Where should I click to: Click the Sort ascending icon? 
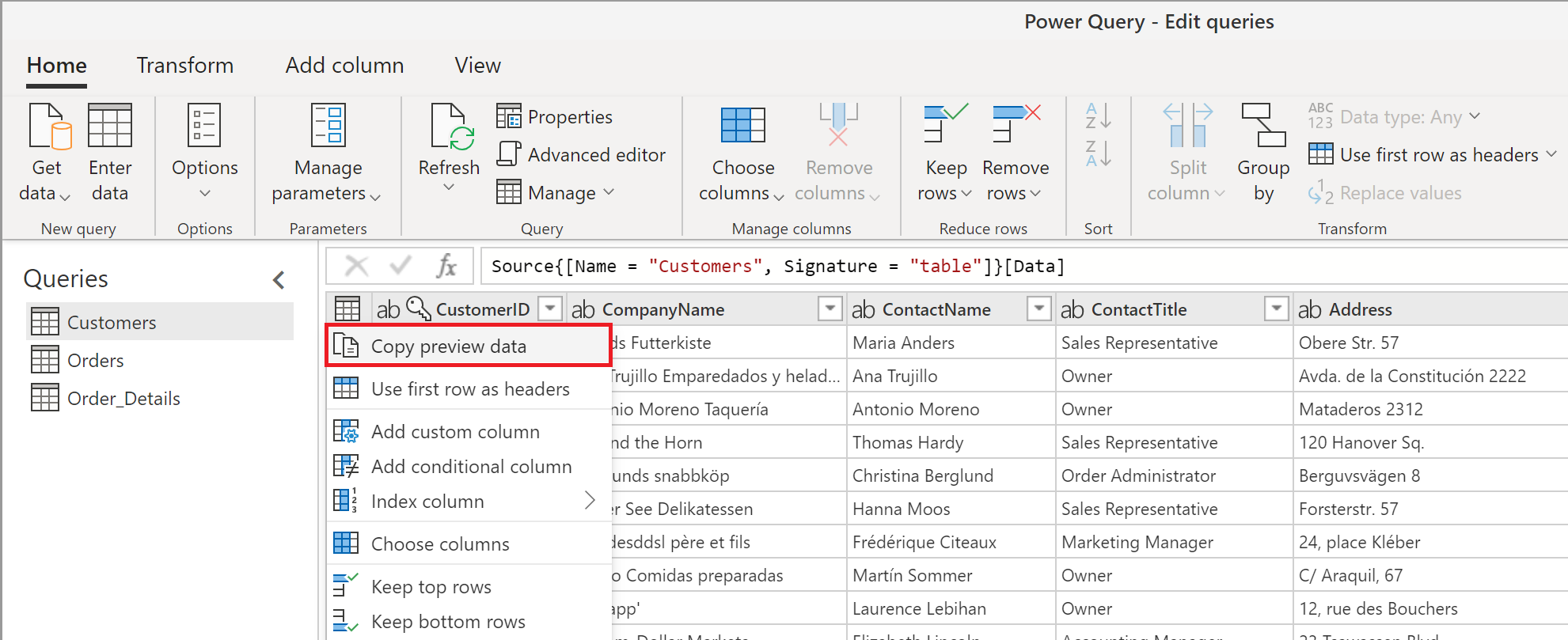click(x=1098, y=116)
